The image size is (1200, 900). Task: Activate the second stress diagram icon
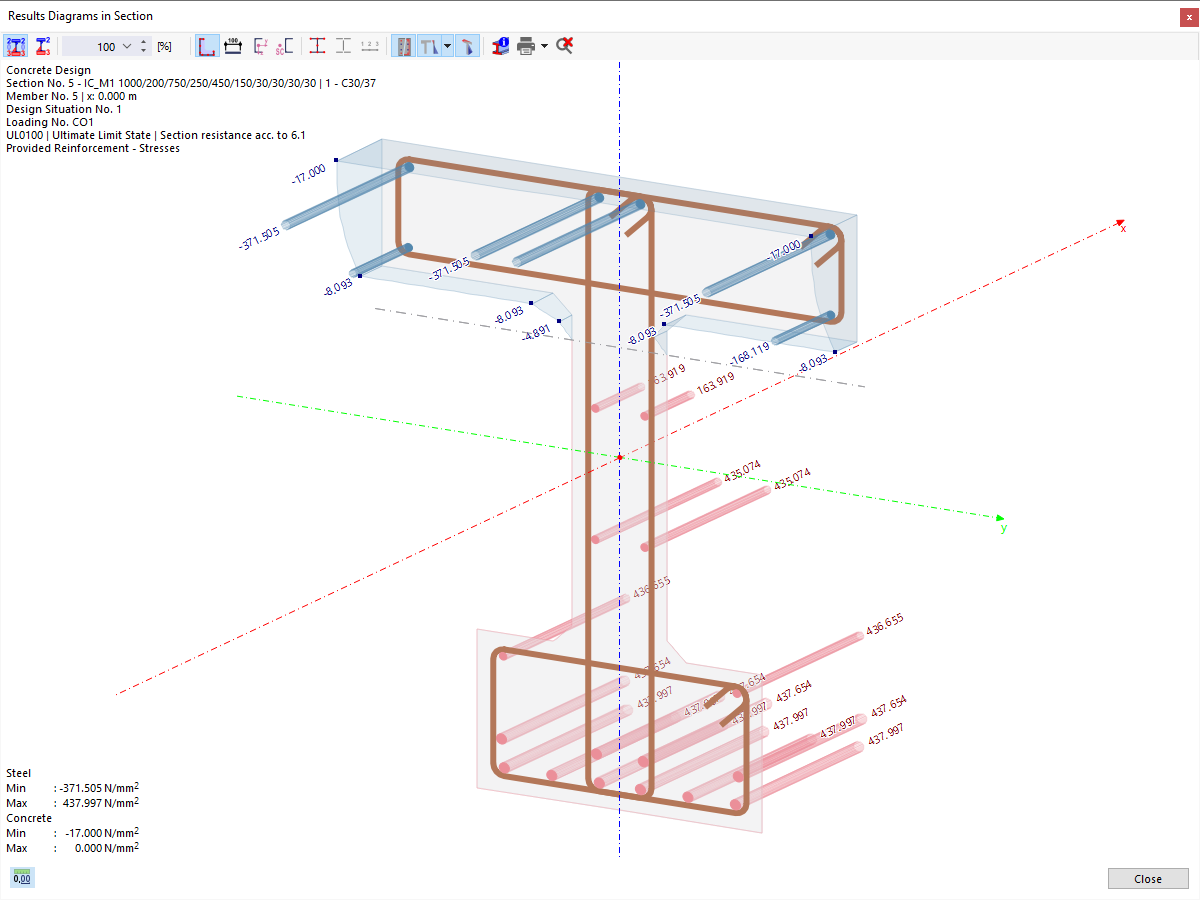click(x=42, y=46)
